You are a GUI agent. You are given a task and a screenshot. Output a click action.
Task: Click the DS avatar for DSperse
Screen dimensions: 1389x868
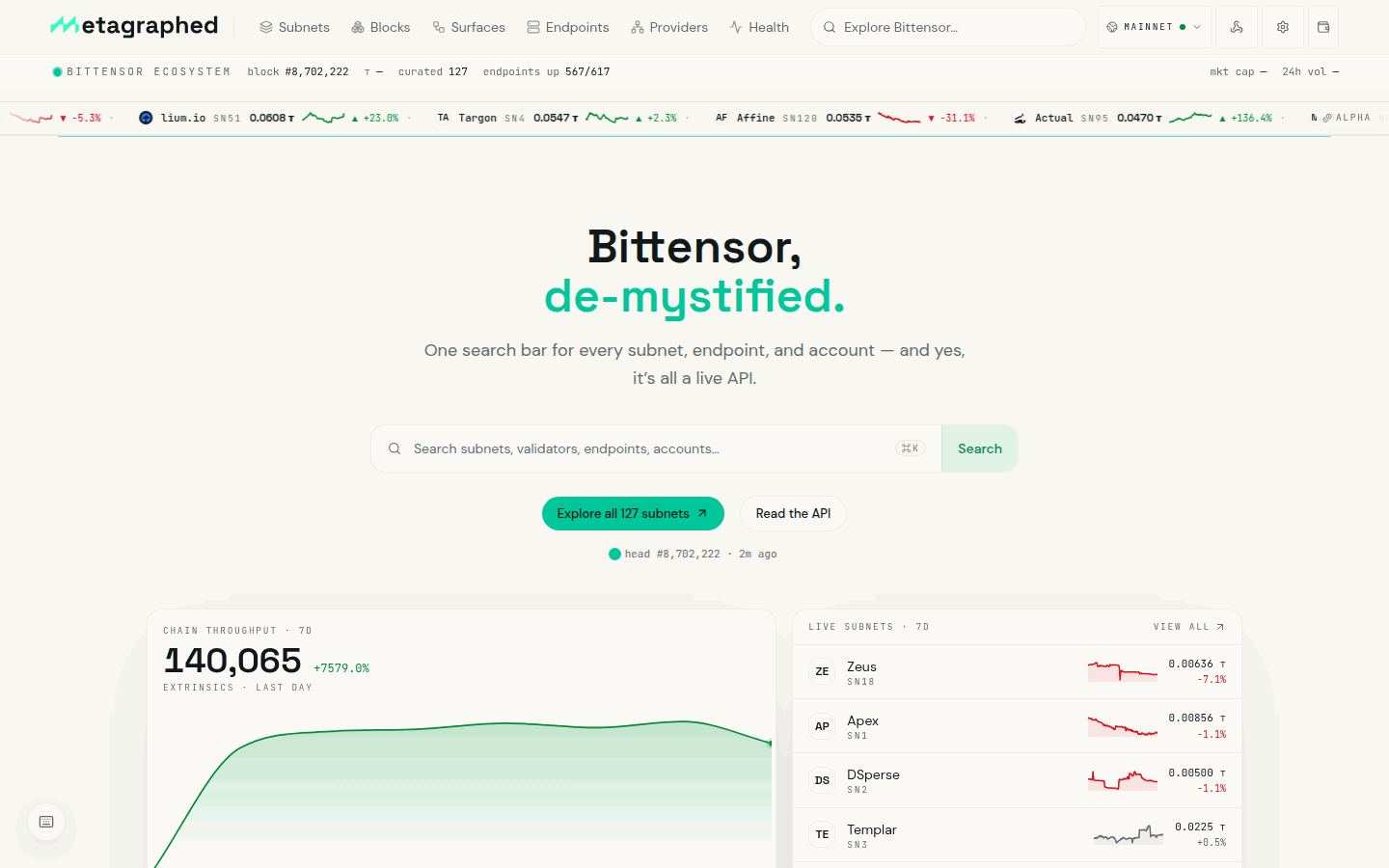pos(822,780)
